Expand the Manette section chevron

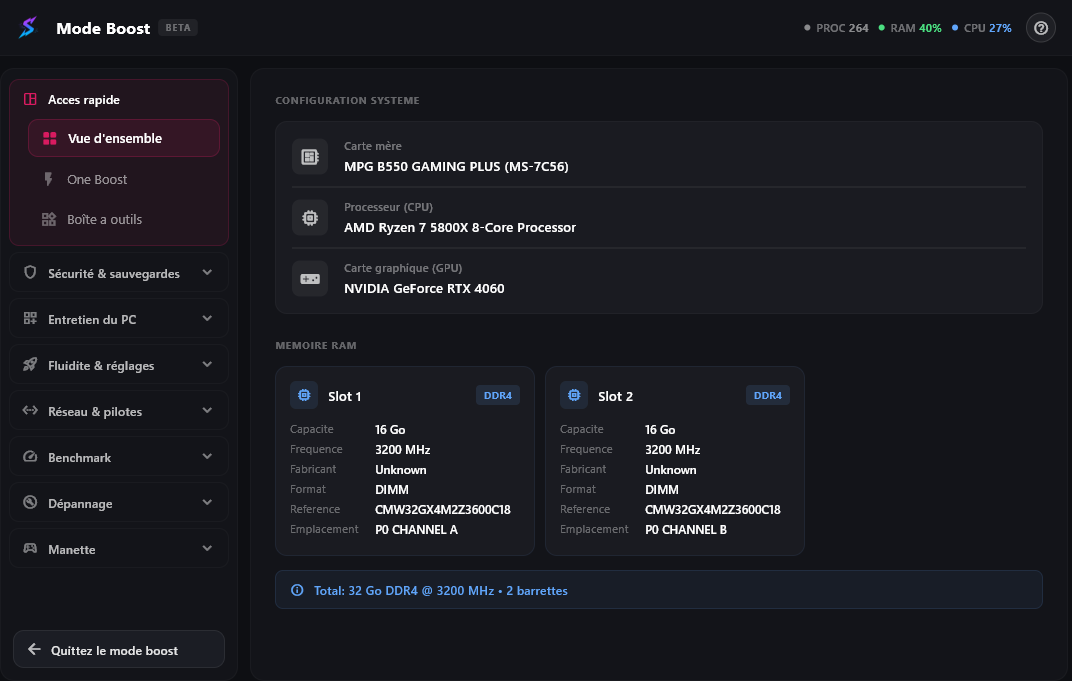point(207,548)
